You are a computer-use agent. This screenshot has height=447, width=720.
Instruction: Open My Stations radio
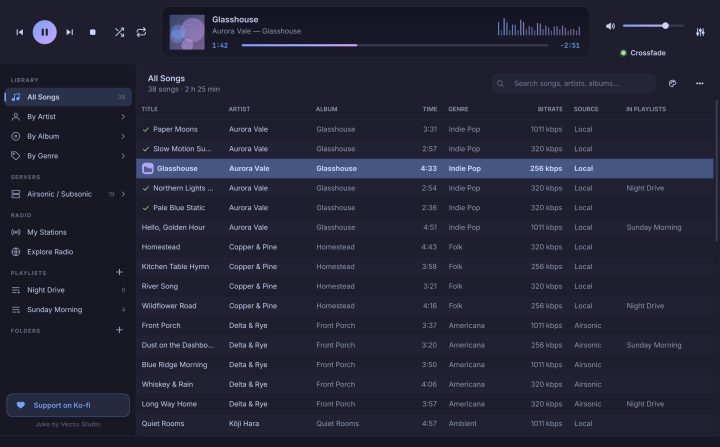[x=68, y=232]
